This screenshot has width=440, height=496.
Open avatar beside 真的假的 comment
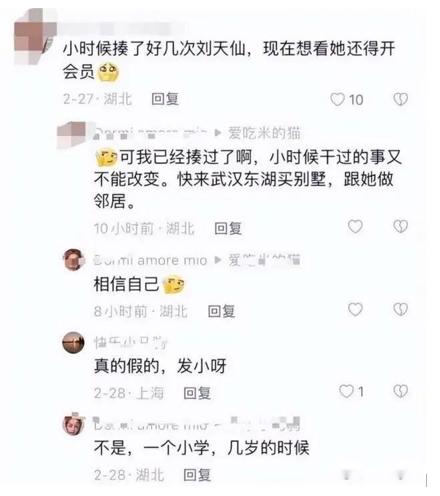tap(73, 342)
